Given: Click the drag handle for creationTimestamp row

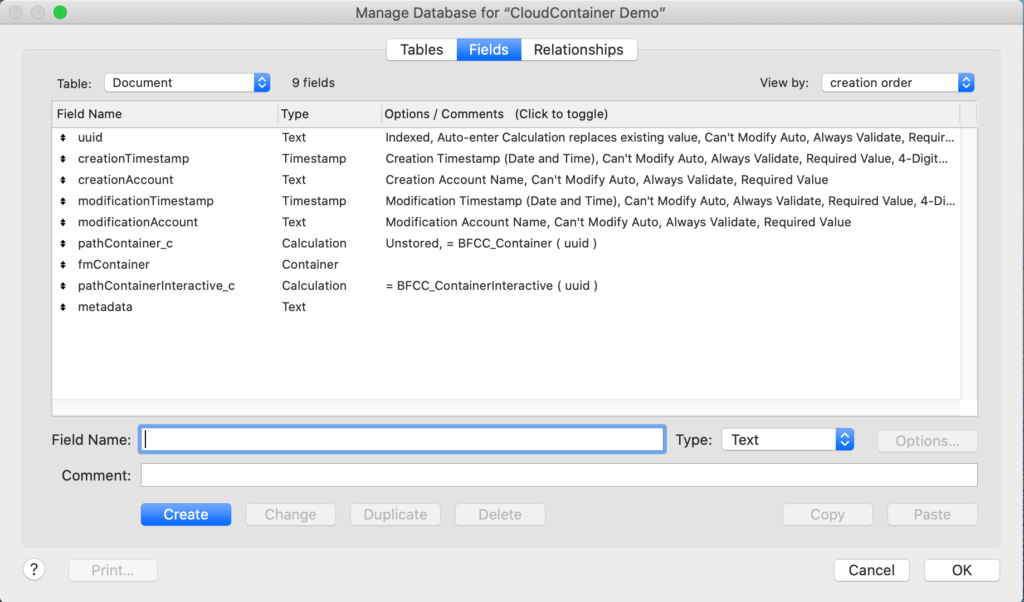Looking at the screenshot, I should click(64, 159).
